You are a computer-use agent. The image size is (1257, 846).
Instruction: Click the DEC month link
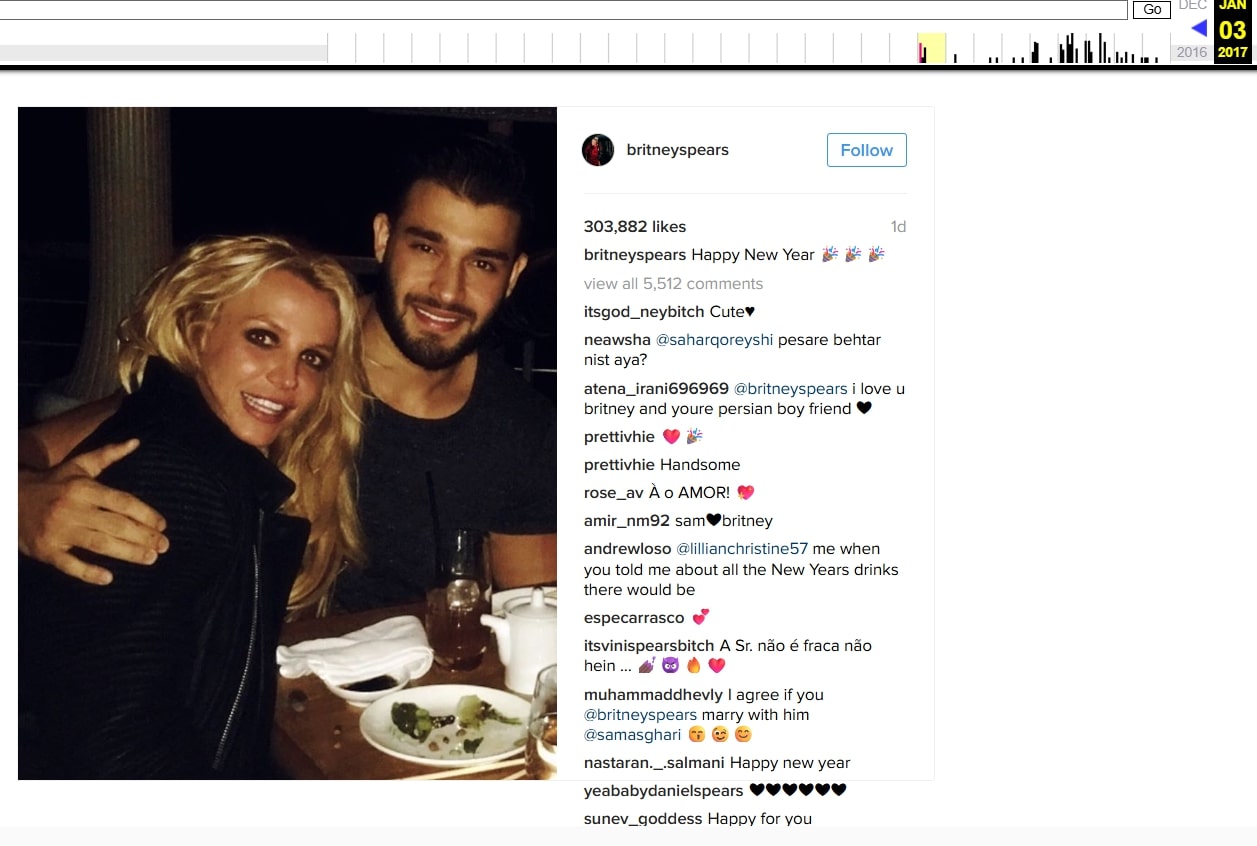click(1192, 5)
